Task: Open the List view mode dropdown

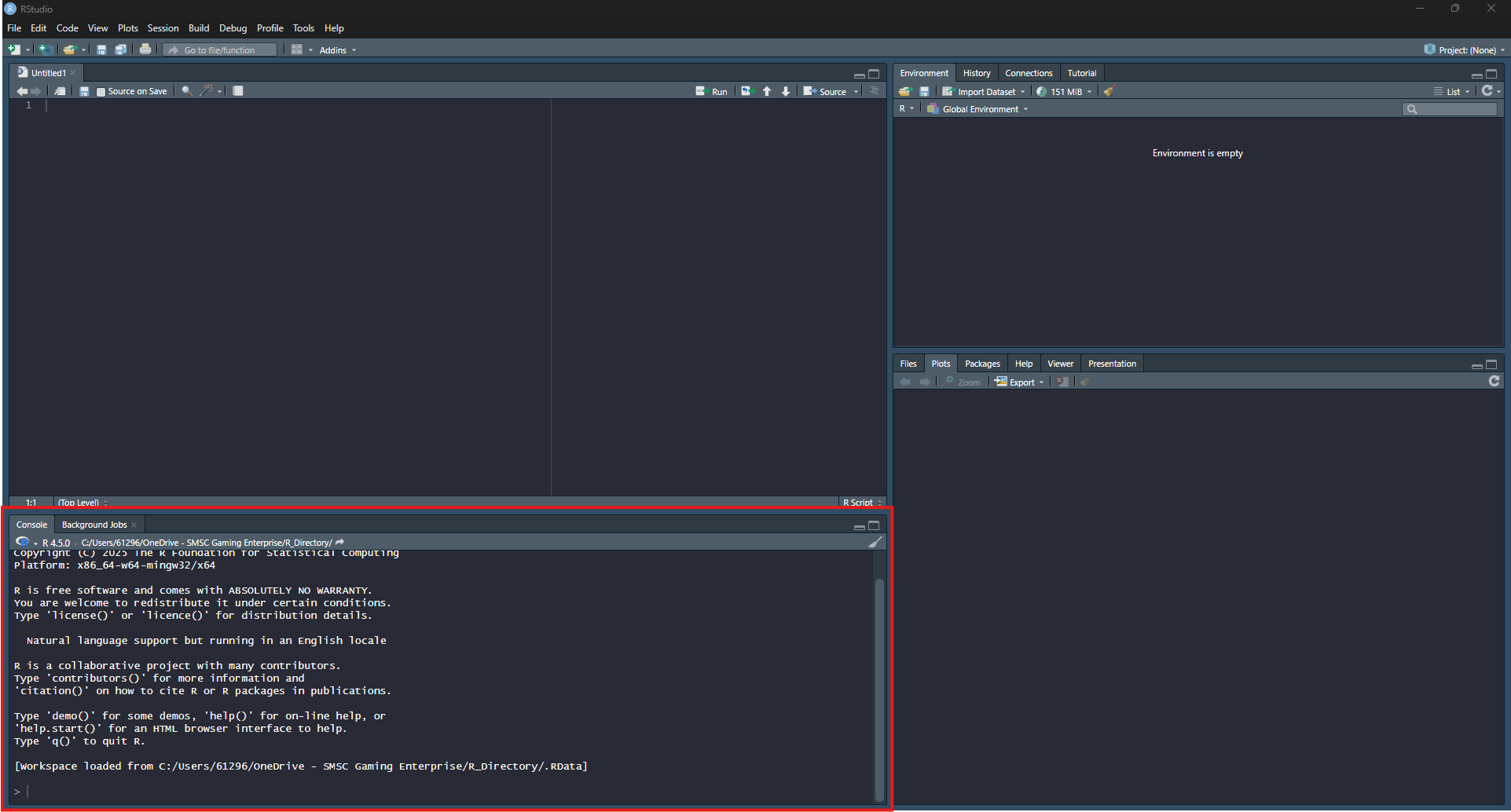Action: click(1451, 92)
